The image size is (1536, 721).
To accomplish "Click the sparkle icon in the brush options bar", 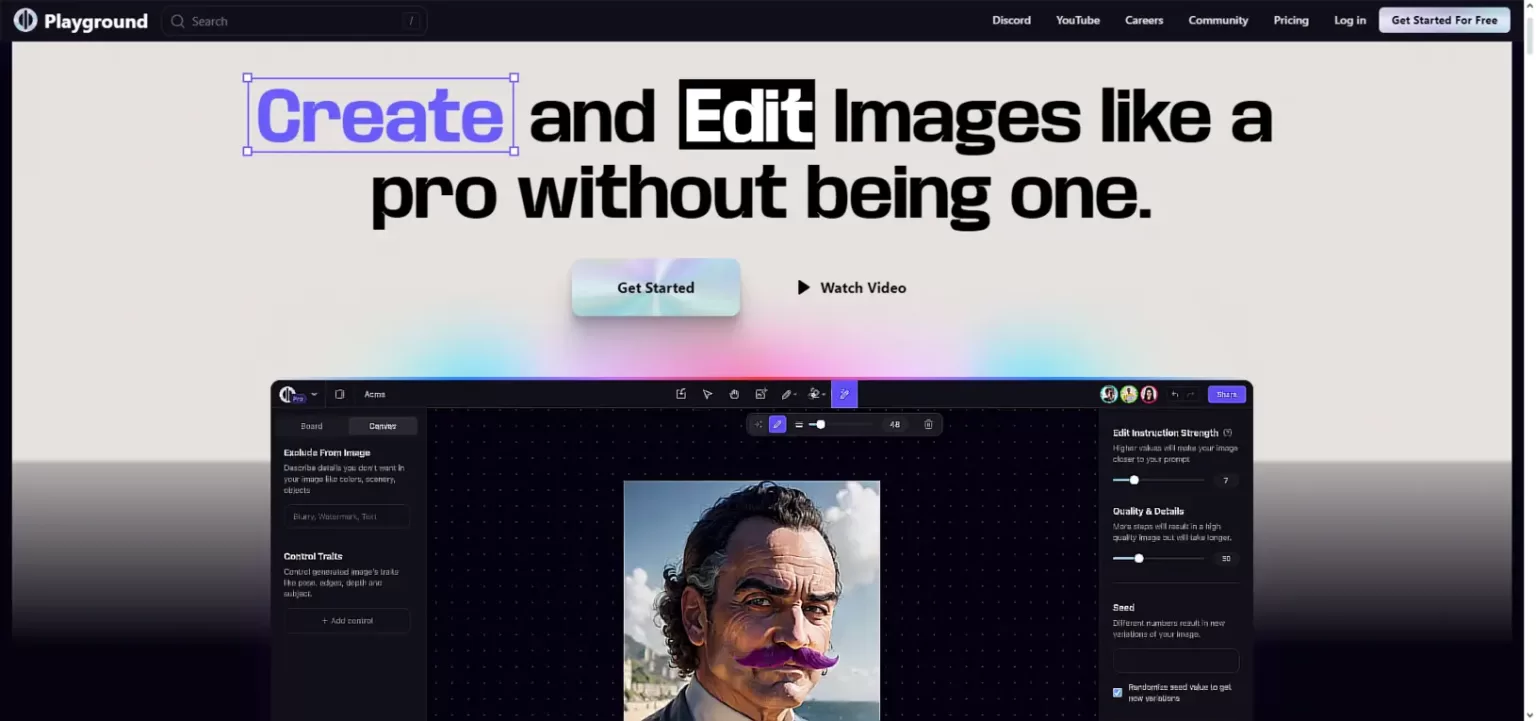I will tap(758, 424).
